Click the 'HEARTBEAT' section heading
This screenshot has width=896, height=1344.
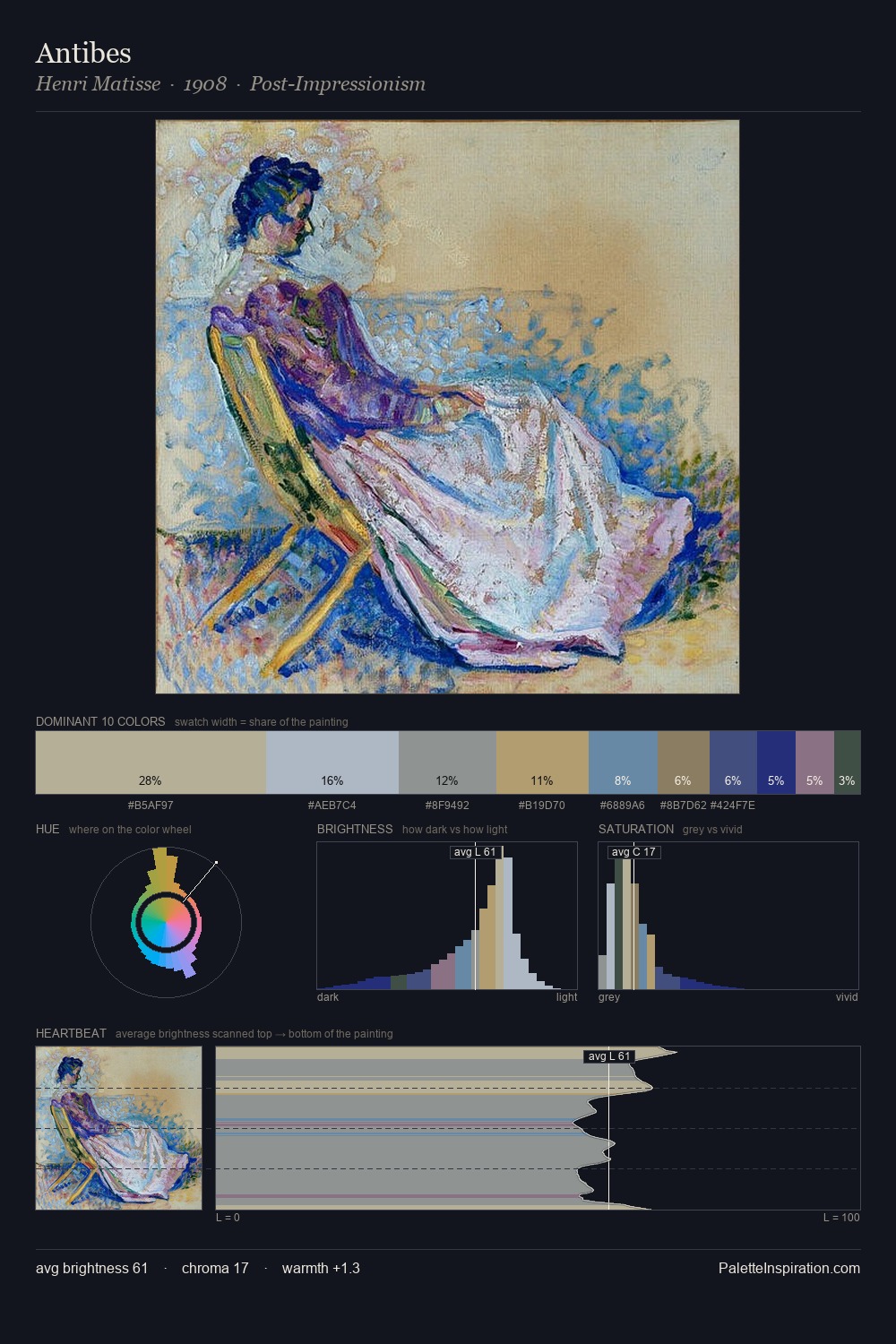point(71,1033)
